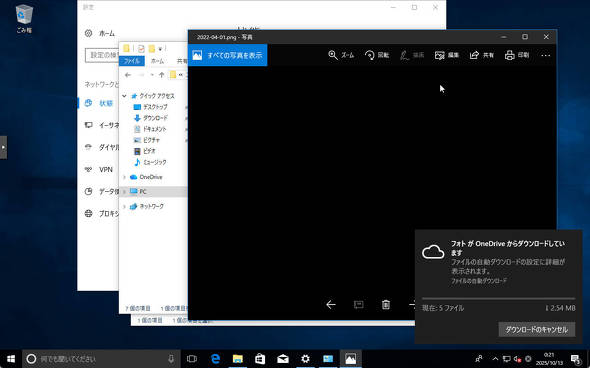
Task: Open Task View from taskbar
Action: [192, 359]
